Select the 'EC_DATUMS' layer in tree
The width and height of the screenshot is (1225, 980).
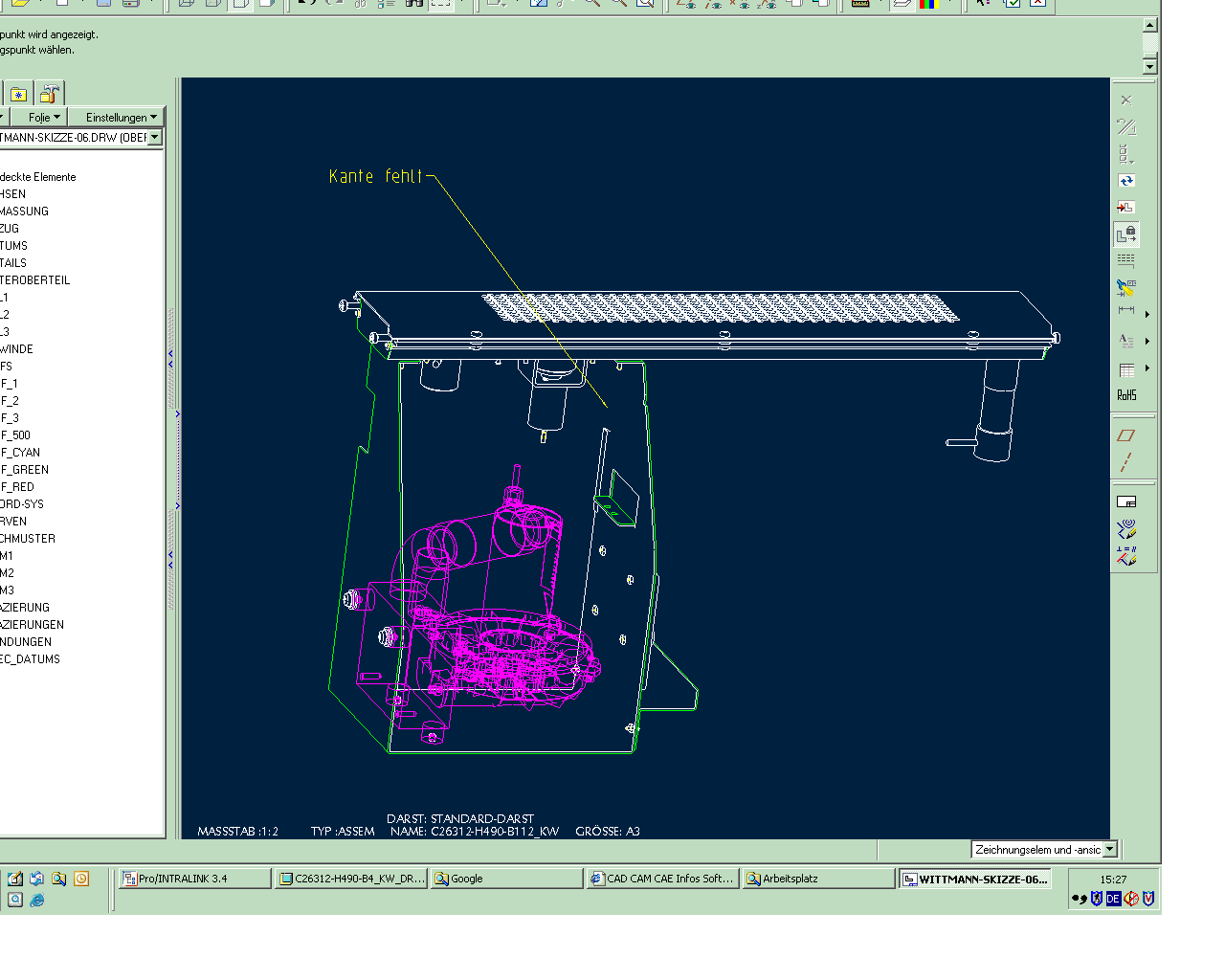click(31, 659)
